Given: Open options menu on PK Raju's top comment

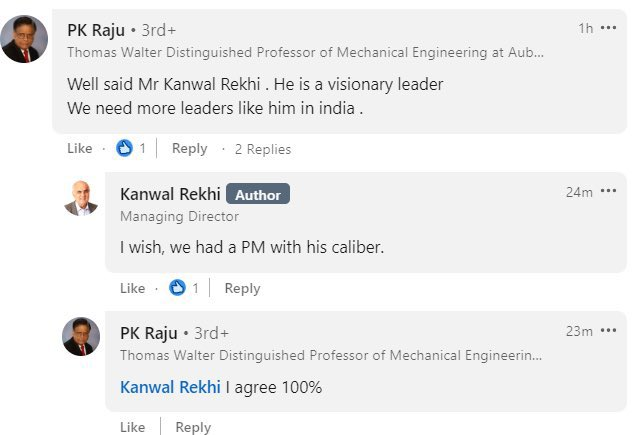Looking at the screenshot, I should point(608,28).
